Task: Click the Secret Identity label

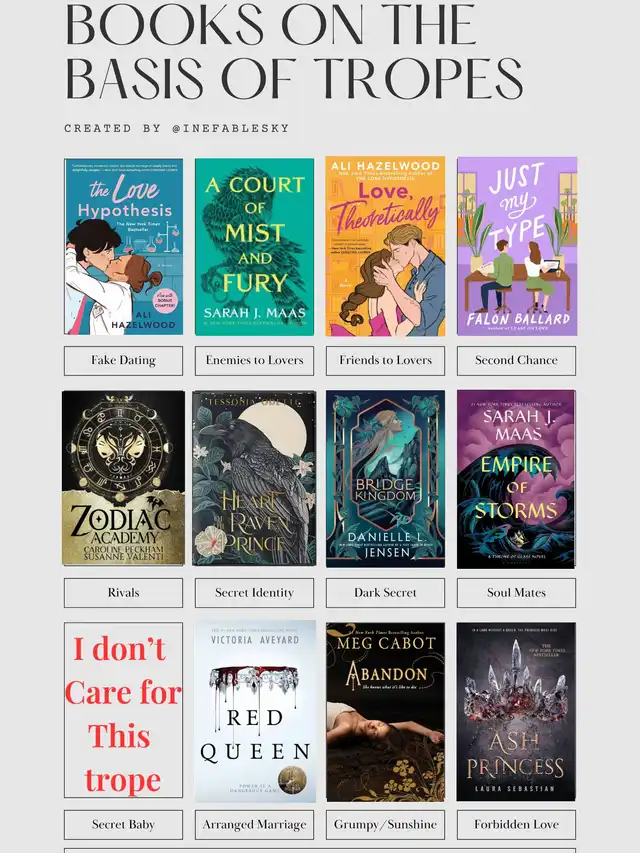Action: pyautogui.click(x=254, y=593)
